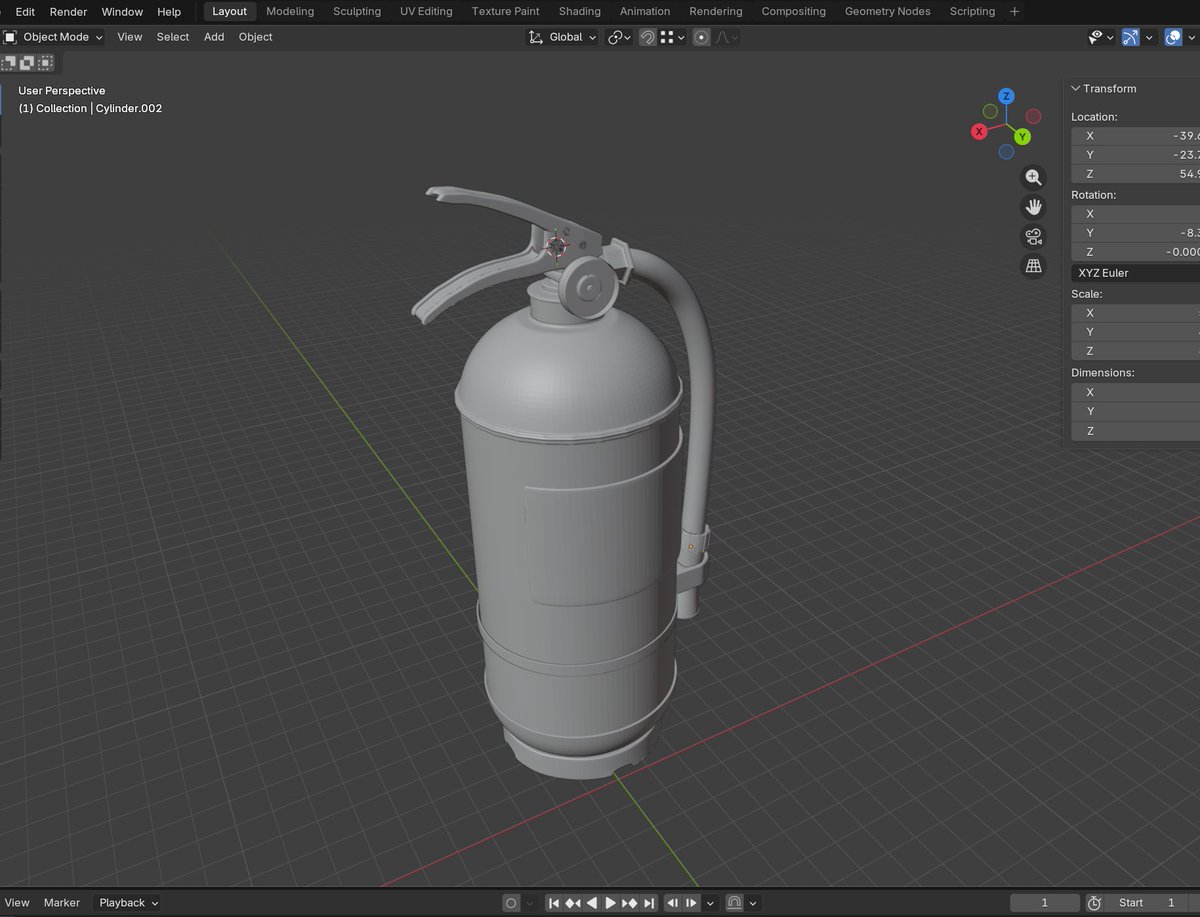Toggle viewport gizmos display
The width and height of the screenshot is (1200, 917).
point(1131,37)
